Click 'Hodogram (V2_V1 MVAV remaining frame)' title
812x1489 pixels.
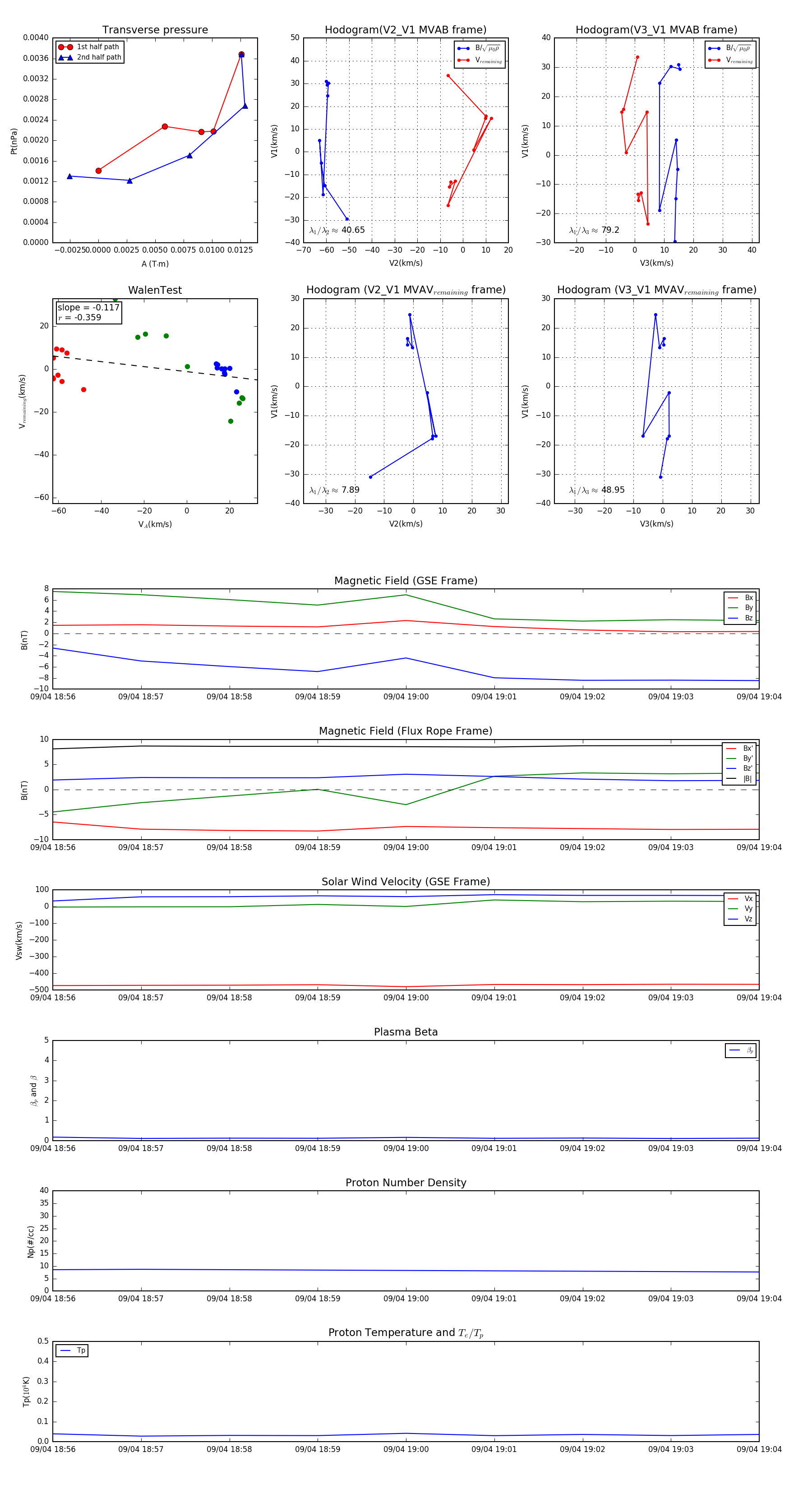pos(406,290)
